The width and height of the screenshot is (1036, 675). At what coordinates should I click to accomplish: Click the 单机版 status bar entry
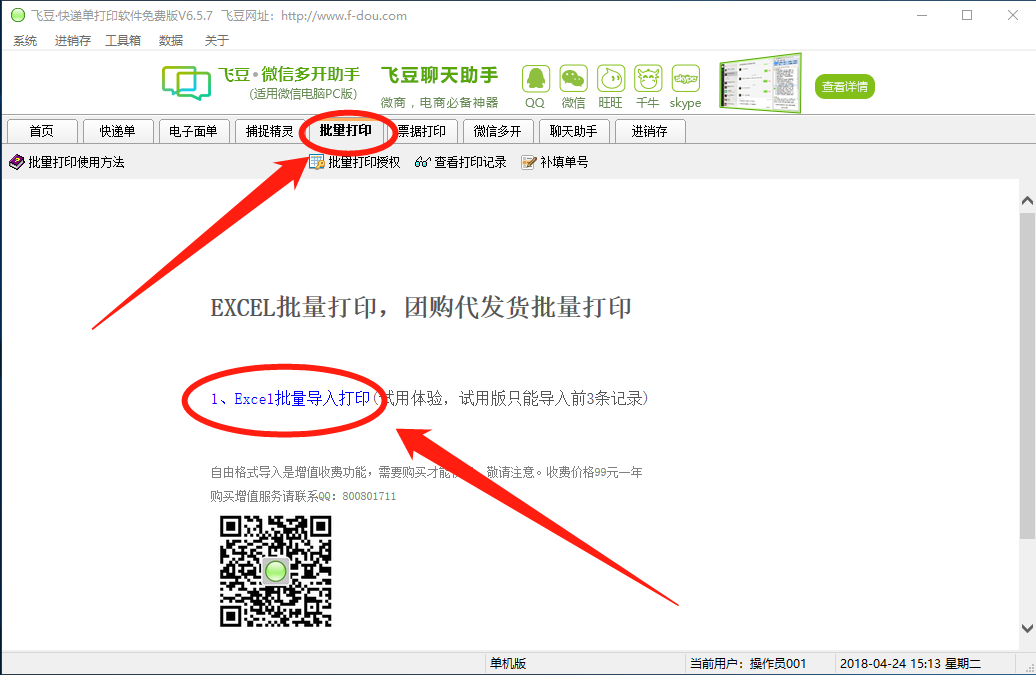(507, 663)
